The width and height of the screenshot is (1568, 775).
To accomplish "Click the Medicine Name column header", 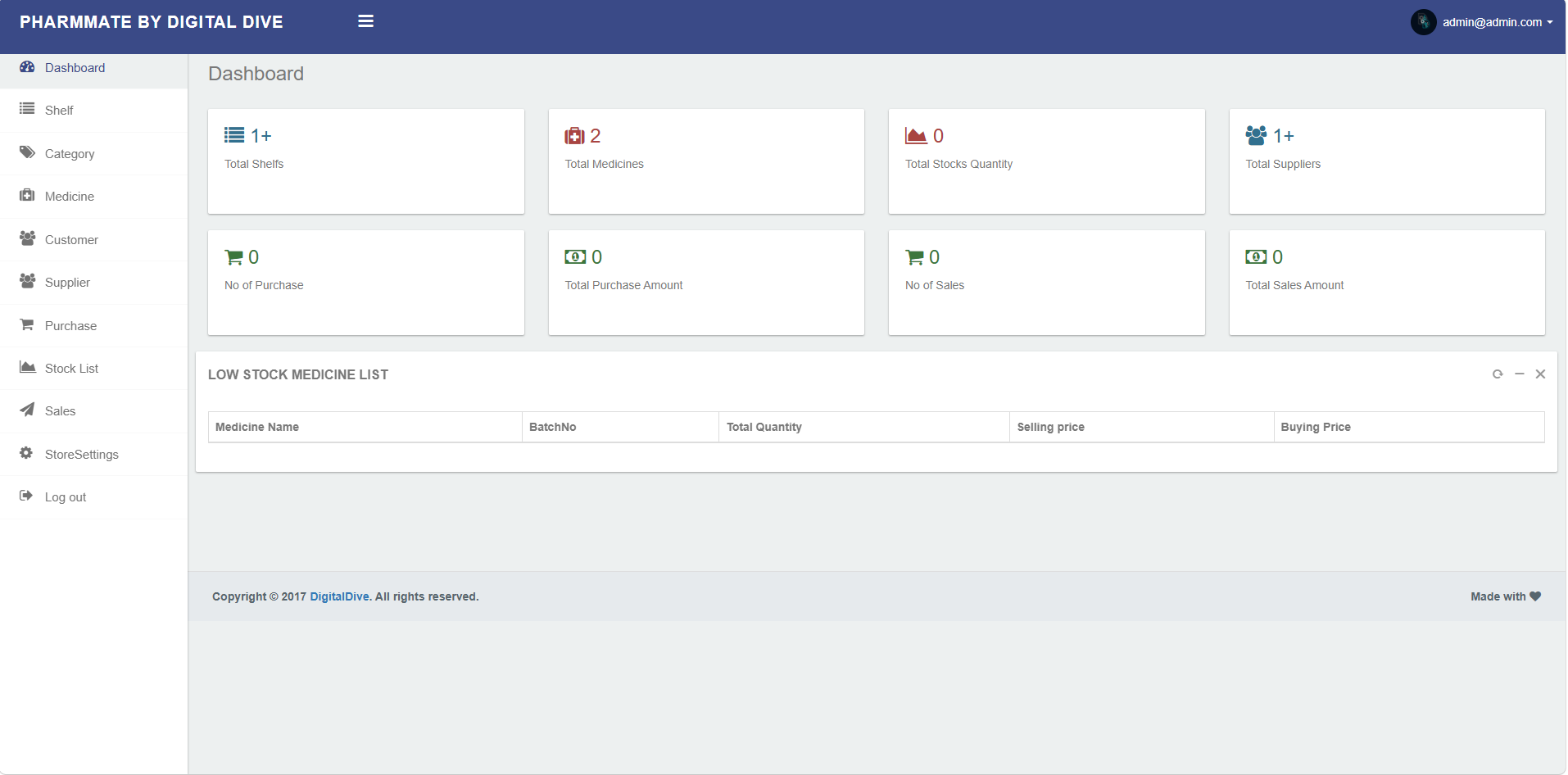I will click(x=257, y=427).
